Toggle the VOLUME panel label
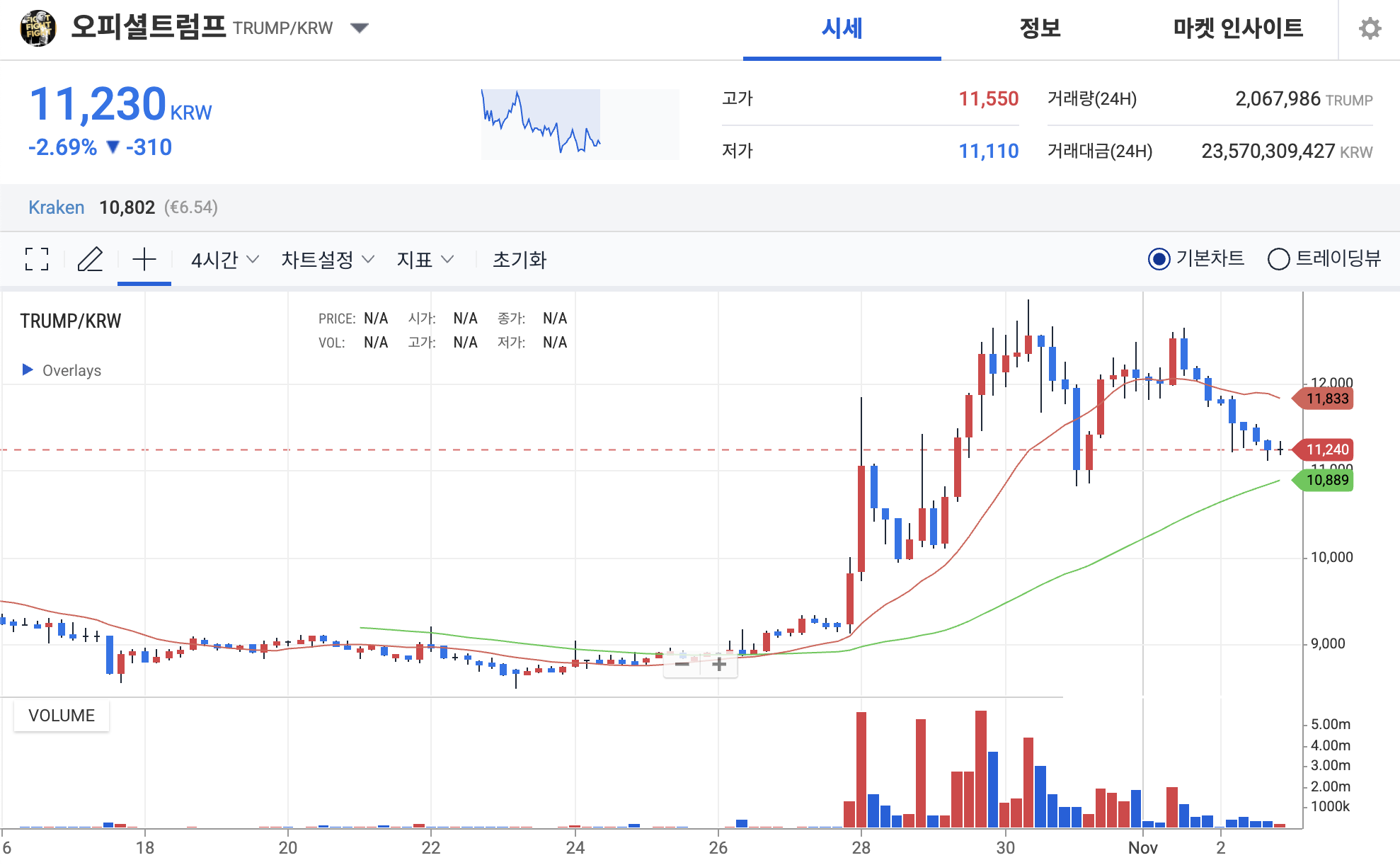Viewport: 1400px width, 865px height. (61, 715)
